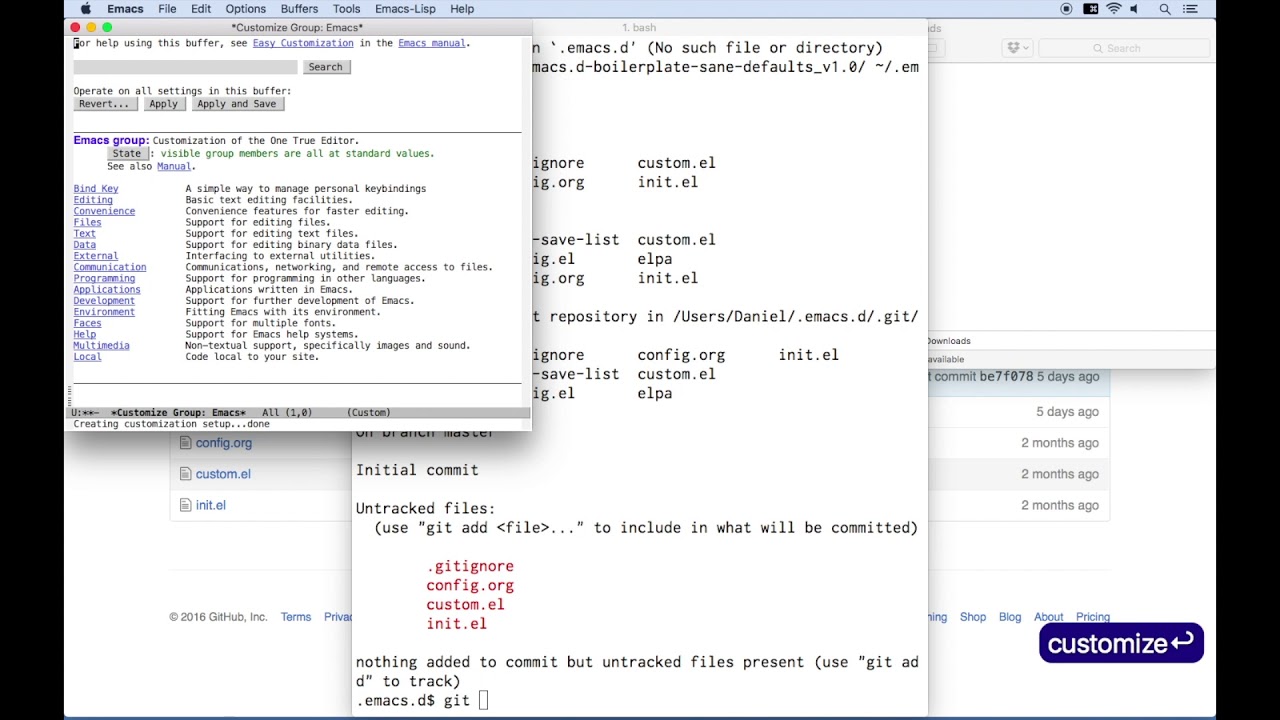
Task: Open config.org file link on GitHub page
Action: pos(224,443)
